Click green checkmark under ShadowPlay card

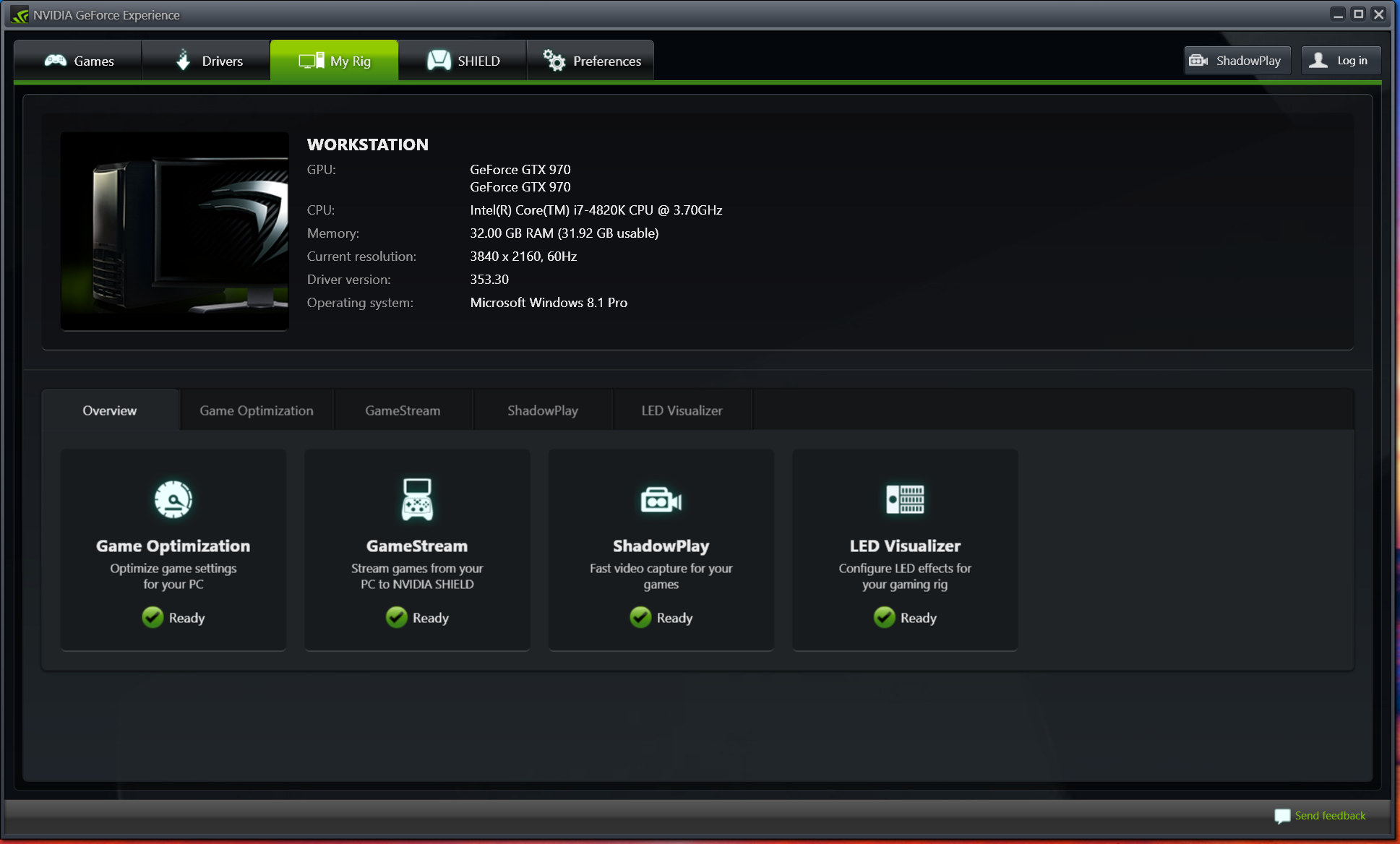(640, 617)
